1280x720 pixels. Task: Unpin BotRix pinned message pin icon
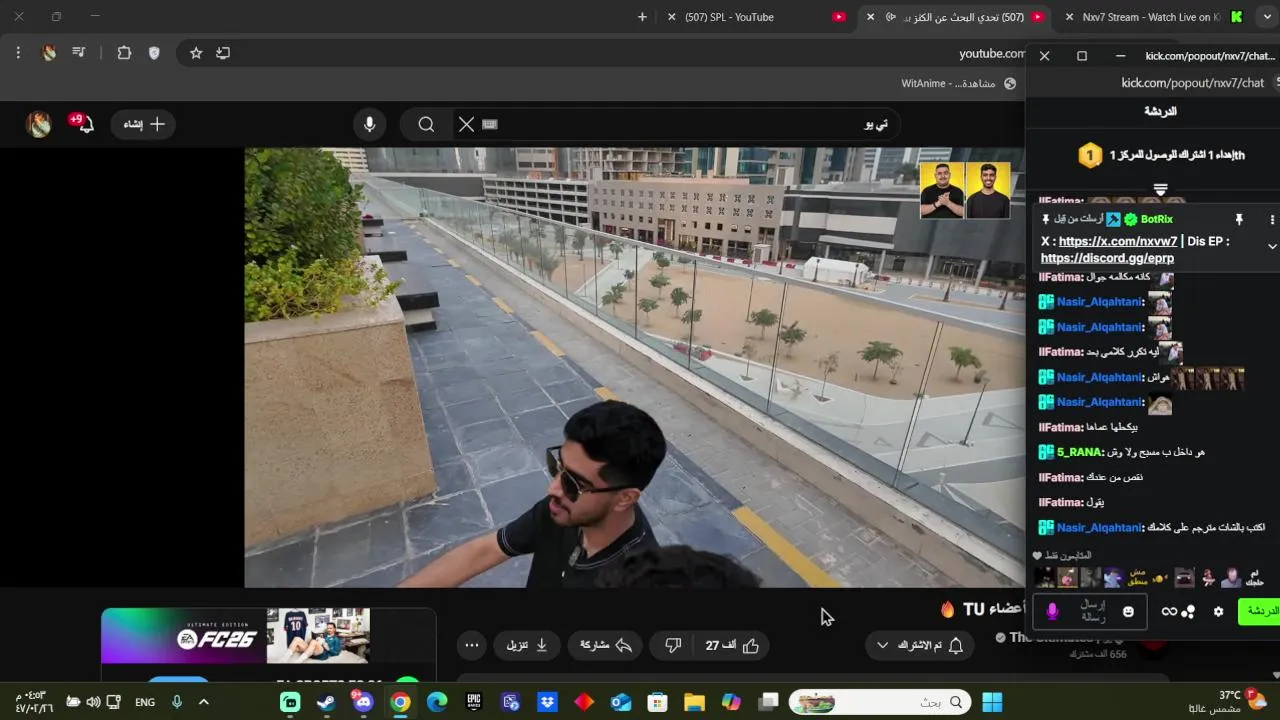[x=1238, y=219]
